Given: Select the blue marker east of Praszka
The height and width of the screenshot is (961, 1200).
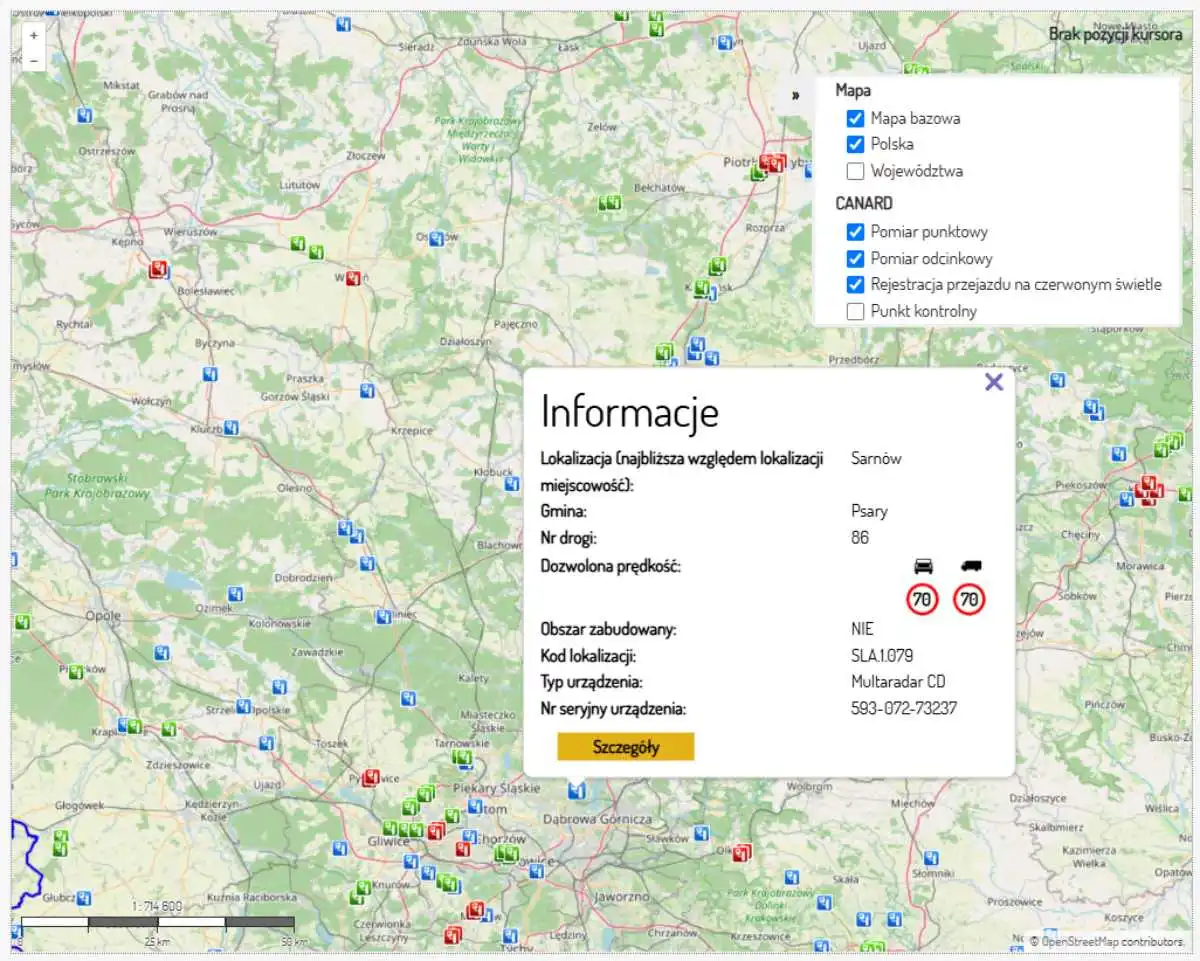Looking at the screenshot, I should (367, 390).
